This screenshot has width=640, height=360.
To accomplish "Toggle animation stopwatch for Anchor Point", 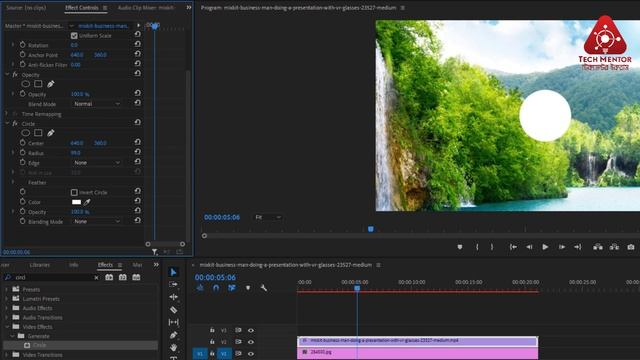I will pyautogui.click(x=22, y=54).
